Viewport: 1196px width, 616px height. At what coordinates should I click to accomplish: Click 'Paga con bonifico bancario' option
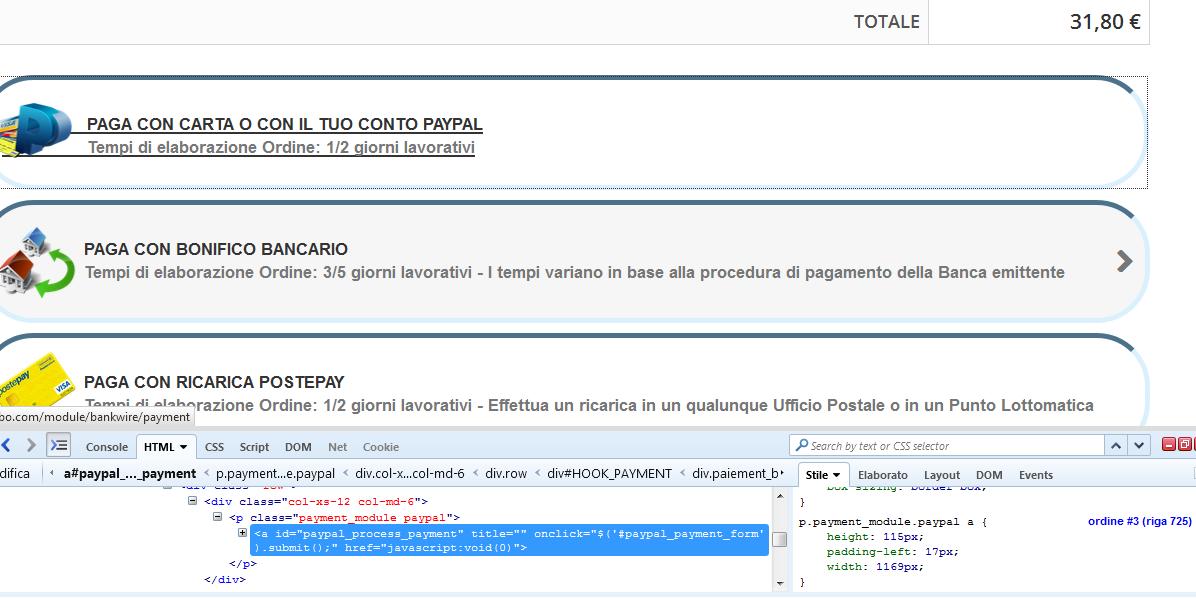(x=216, y=249)
